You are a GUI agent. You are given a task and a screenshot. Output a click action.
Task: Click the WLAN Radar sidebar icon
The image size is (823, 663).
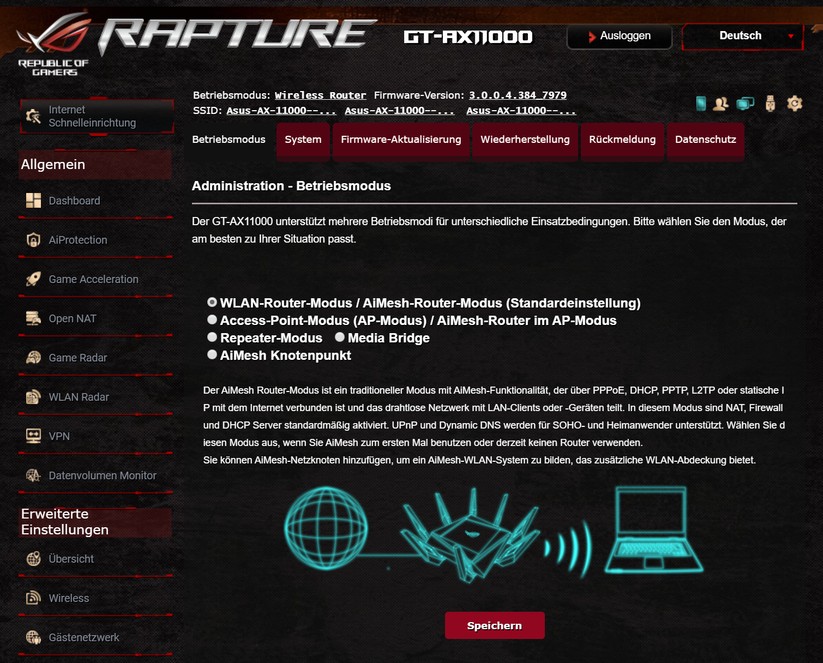coord(34,396)
